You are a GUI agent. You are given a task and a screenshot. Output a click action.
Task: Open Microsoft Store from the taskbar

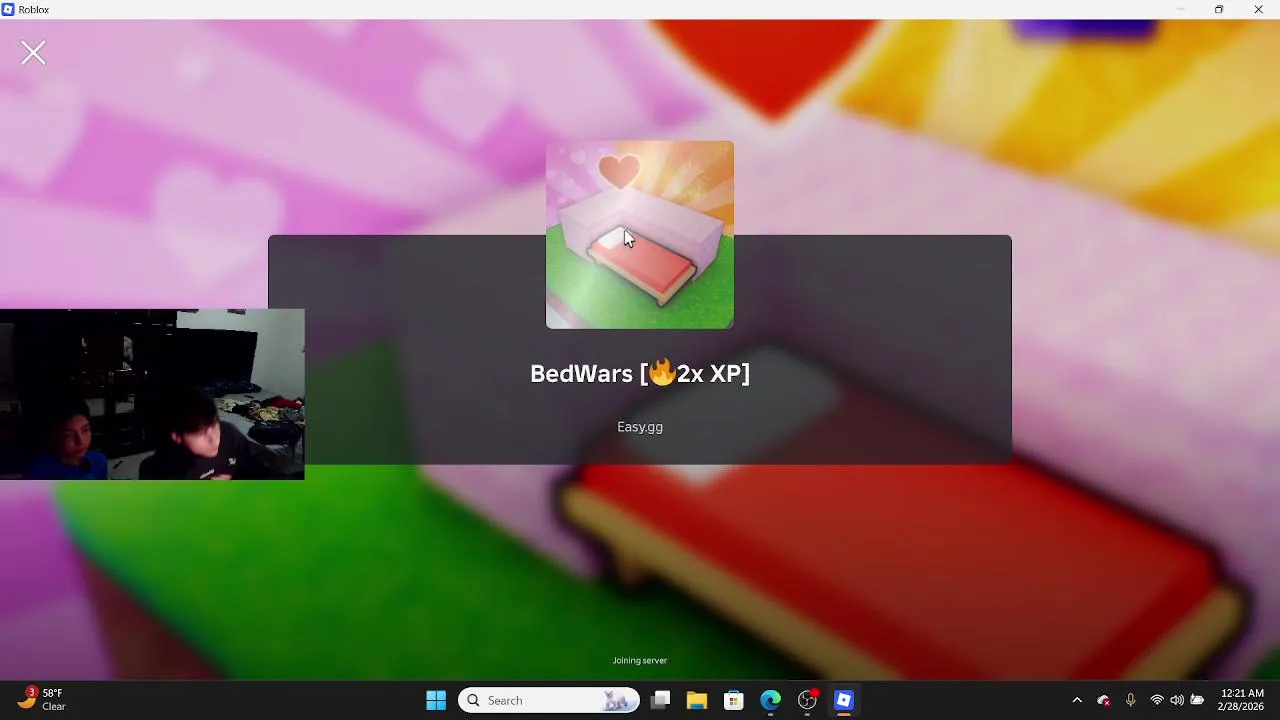(x=734, y=700)
